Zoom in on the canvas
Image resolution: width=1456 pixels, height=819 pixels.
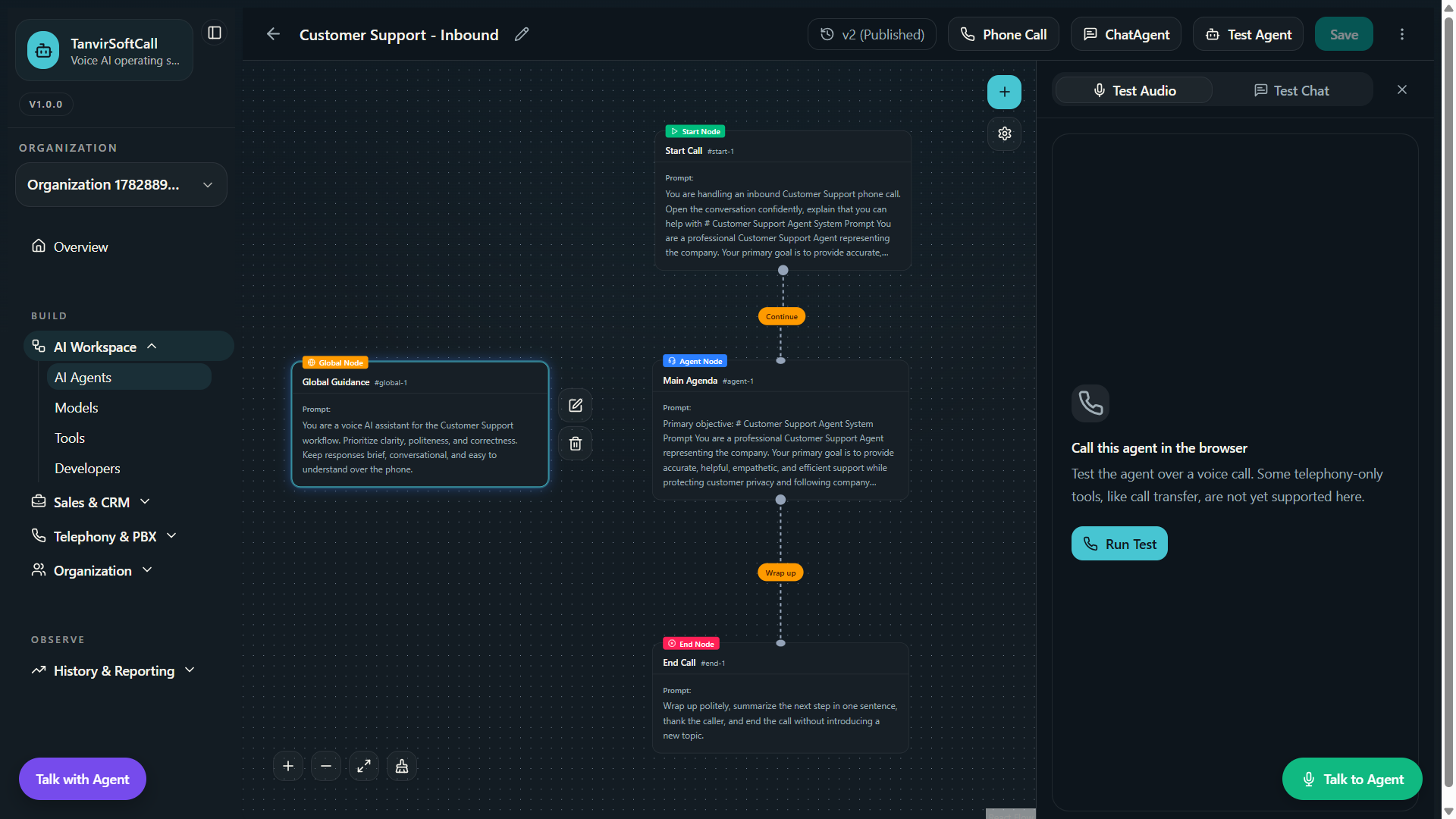tap(288, 766)
